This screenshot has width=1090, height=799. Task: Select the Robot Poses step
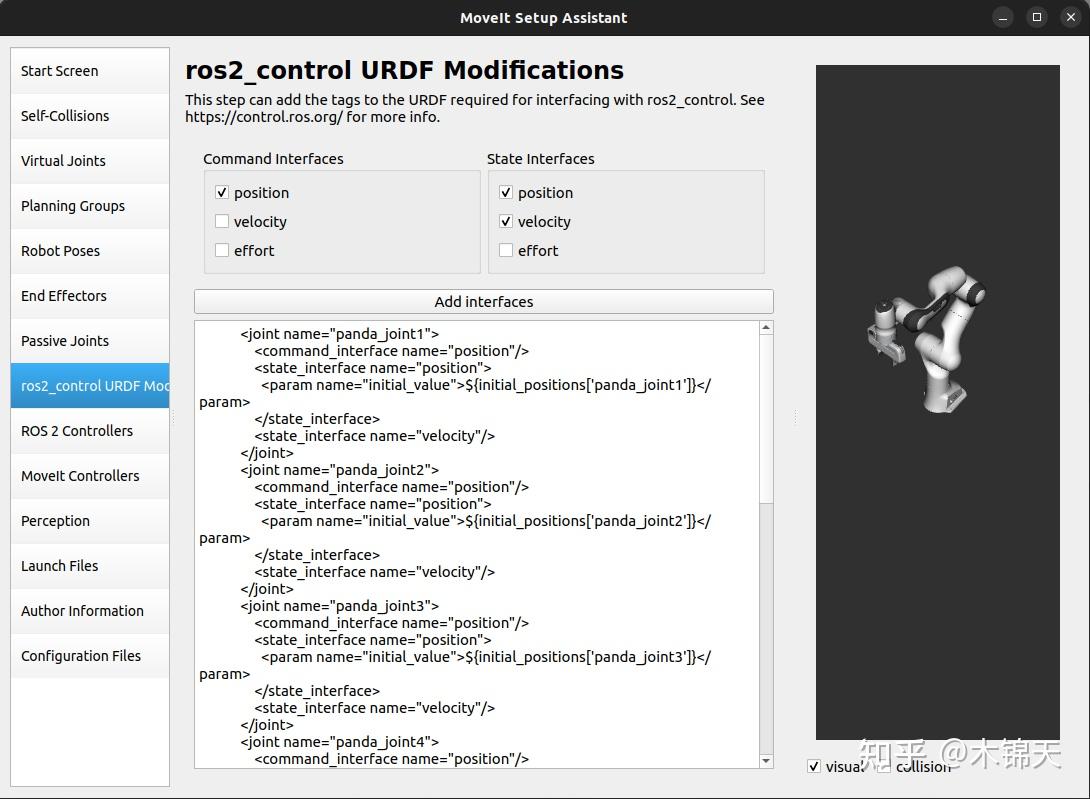60,251
